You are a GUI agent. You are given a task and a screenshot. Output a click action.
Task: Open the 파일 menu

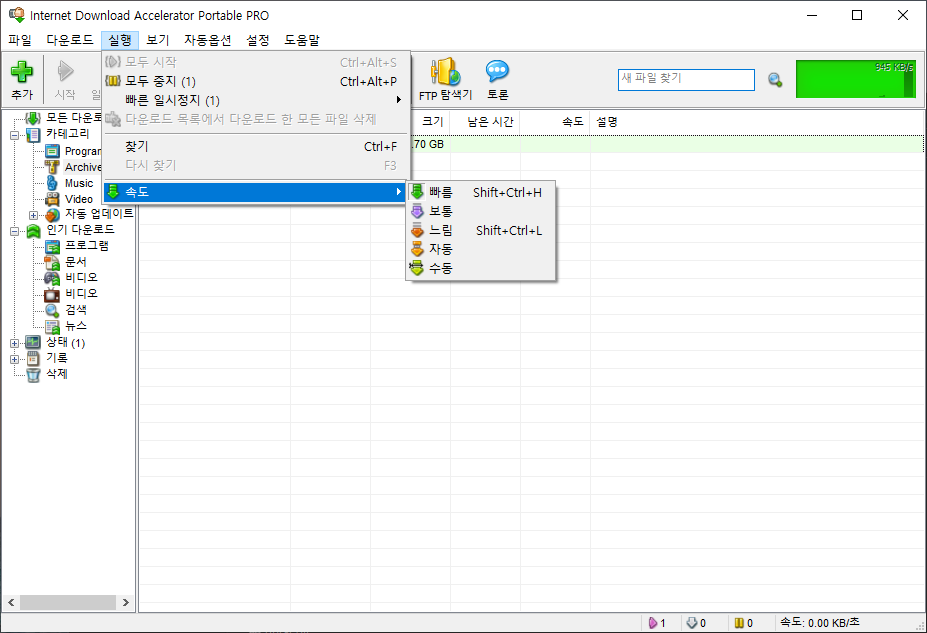coord(20,40)
